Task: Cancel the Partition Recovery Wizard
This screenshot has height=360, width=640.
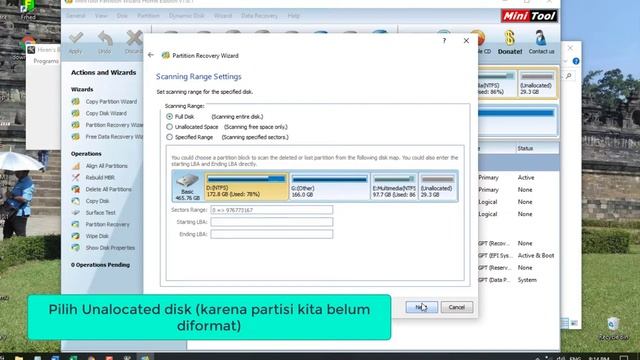Action: 457,307
